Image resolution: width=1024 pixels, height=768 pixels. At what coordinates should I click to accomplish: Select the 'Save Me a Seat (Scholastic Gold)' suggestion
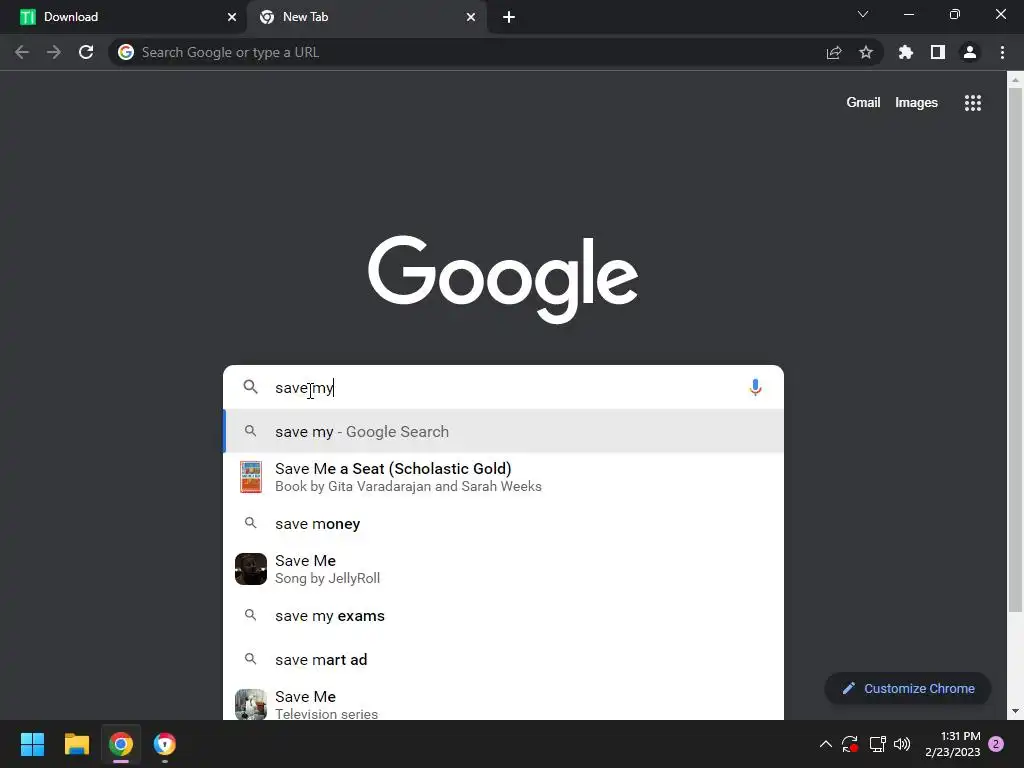[x=503, y=477]
